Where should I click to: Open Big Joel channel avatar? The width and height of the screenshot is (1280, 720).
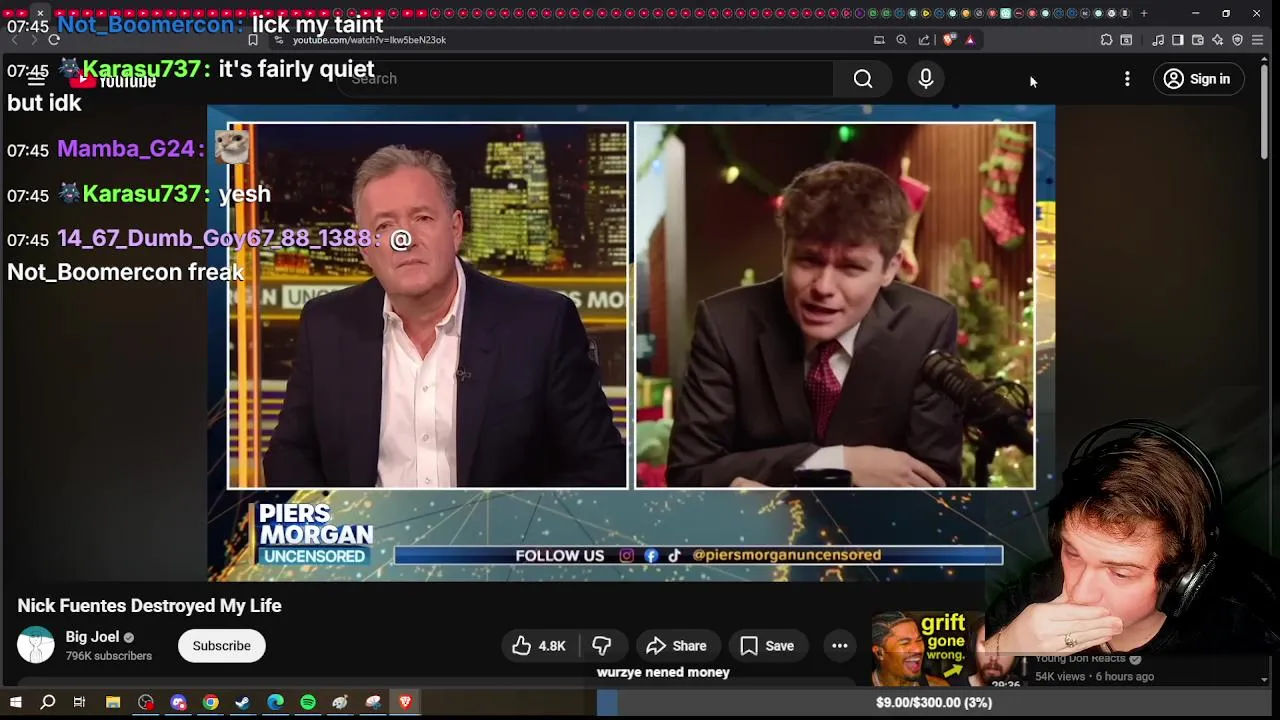pos(36,645)
